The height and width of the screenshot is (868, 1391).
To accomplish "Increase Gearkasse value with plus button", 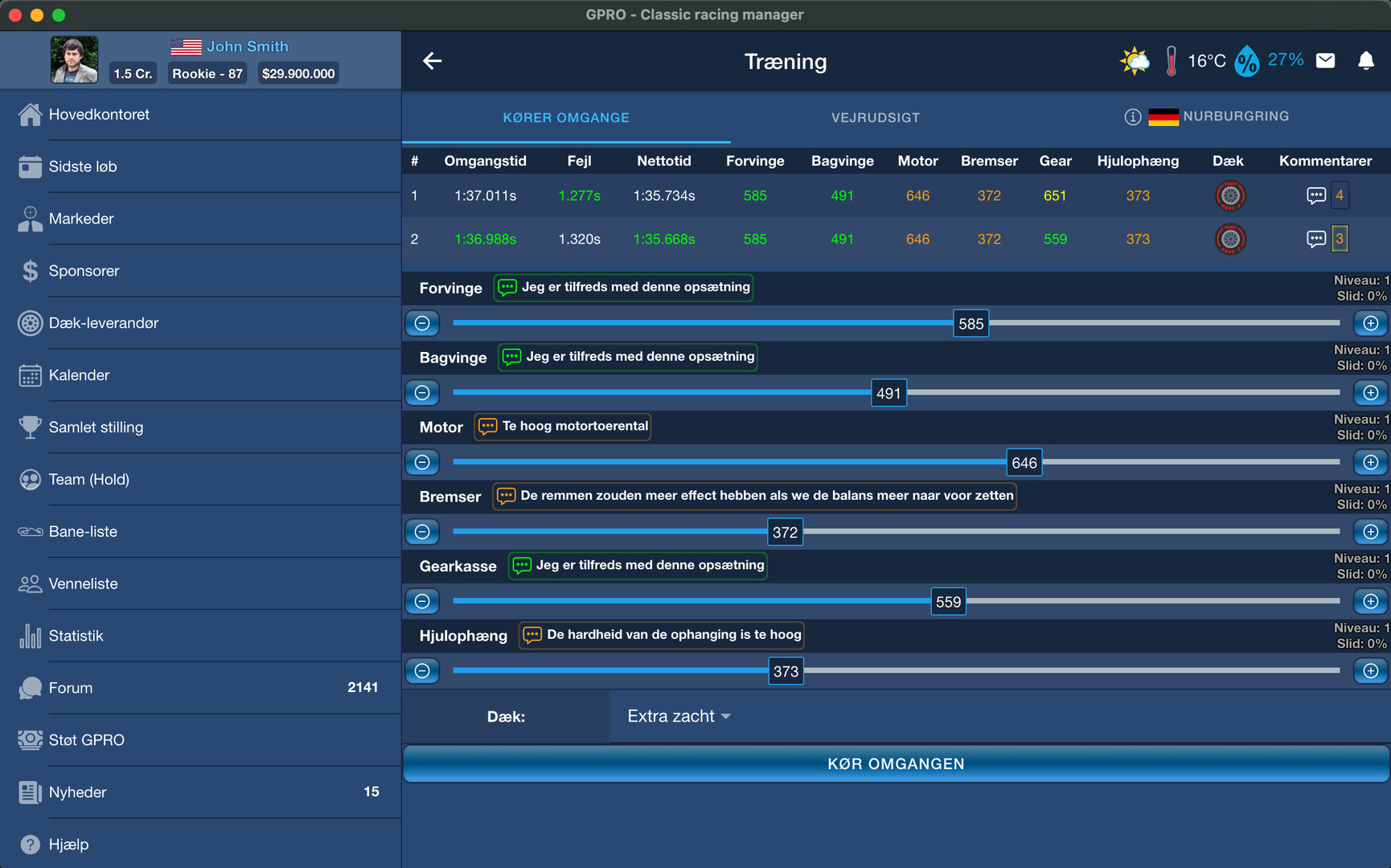I will click(x=1370, y=601).
